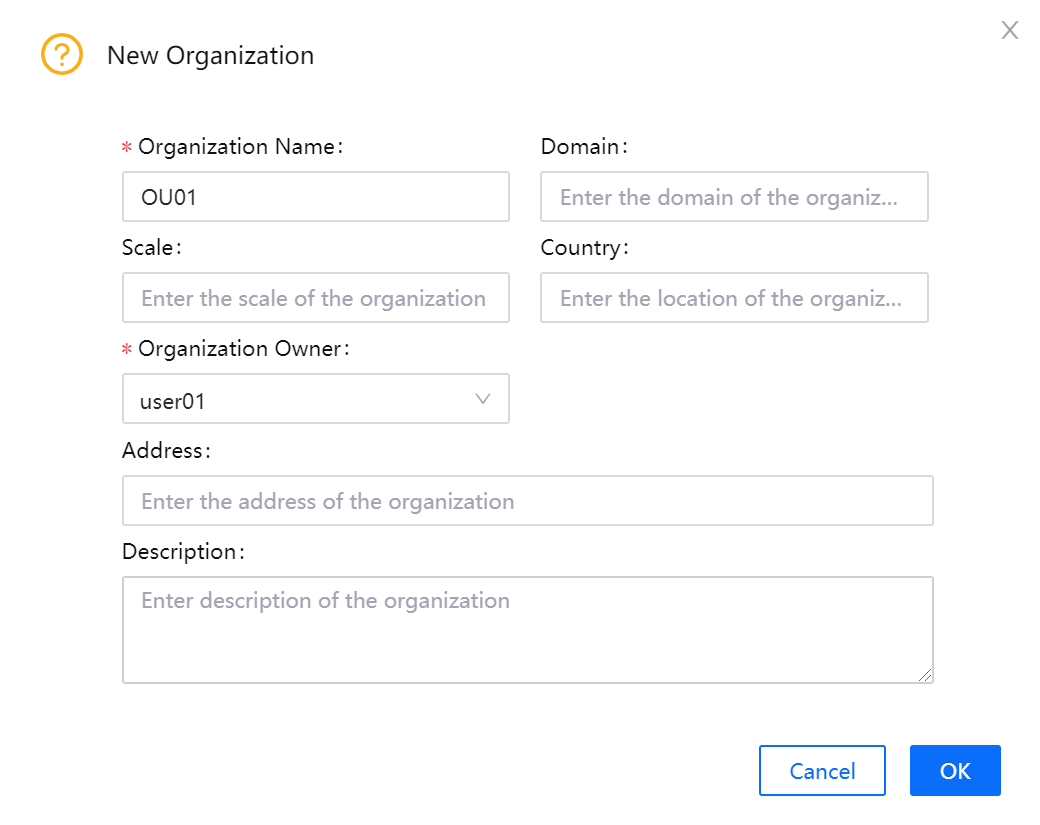Click the Description label text
Image resolution: width=1040 pixels, height=825 pixels.
coord(180,552)
